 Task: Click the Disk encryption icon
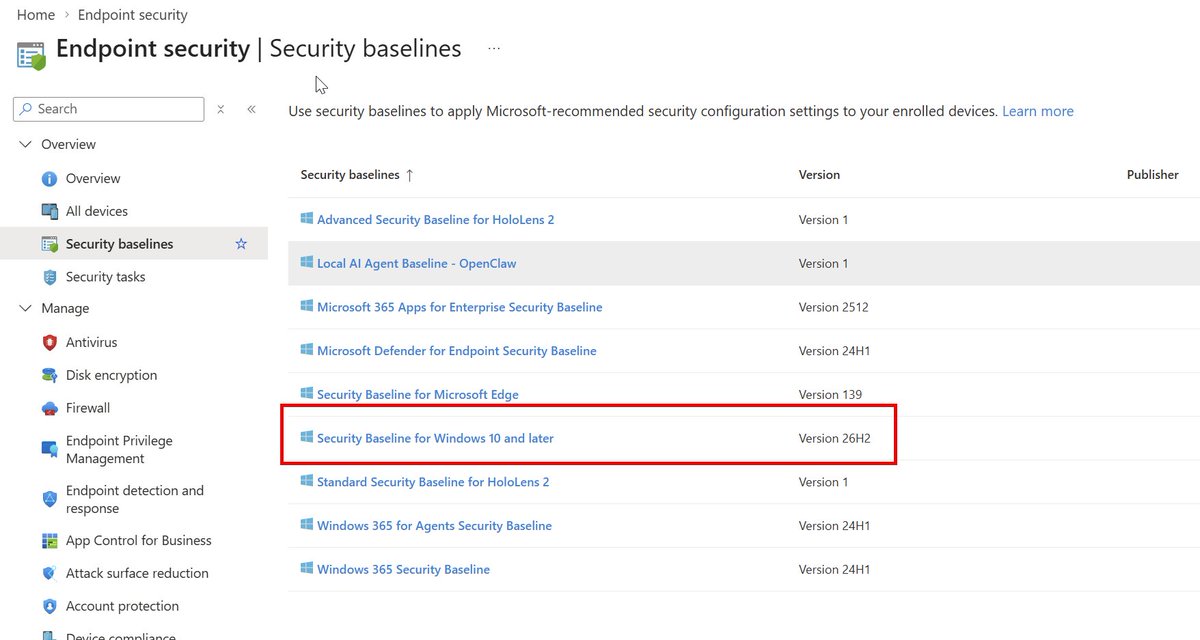coord(50,375)
